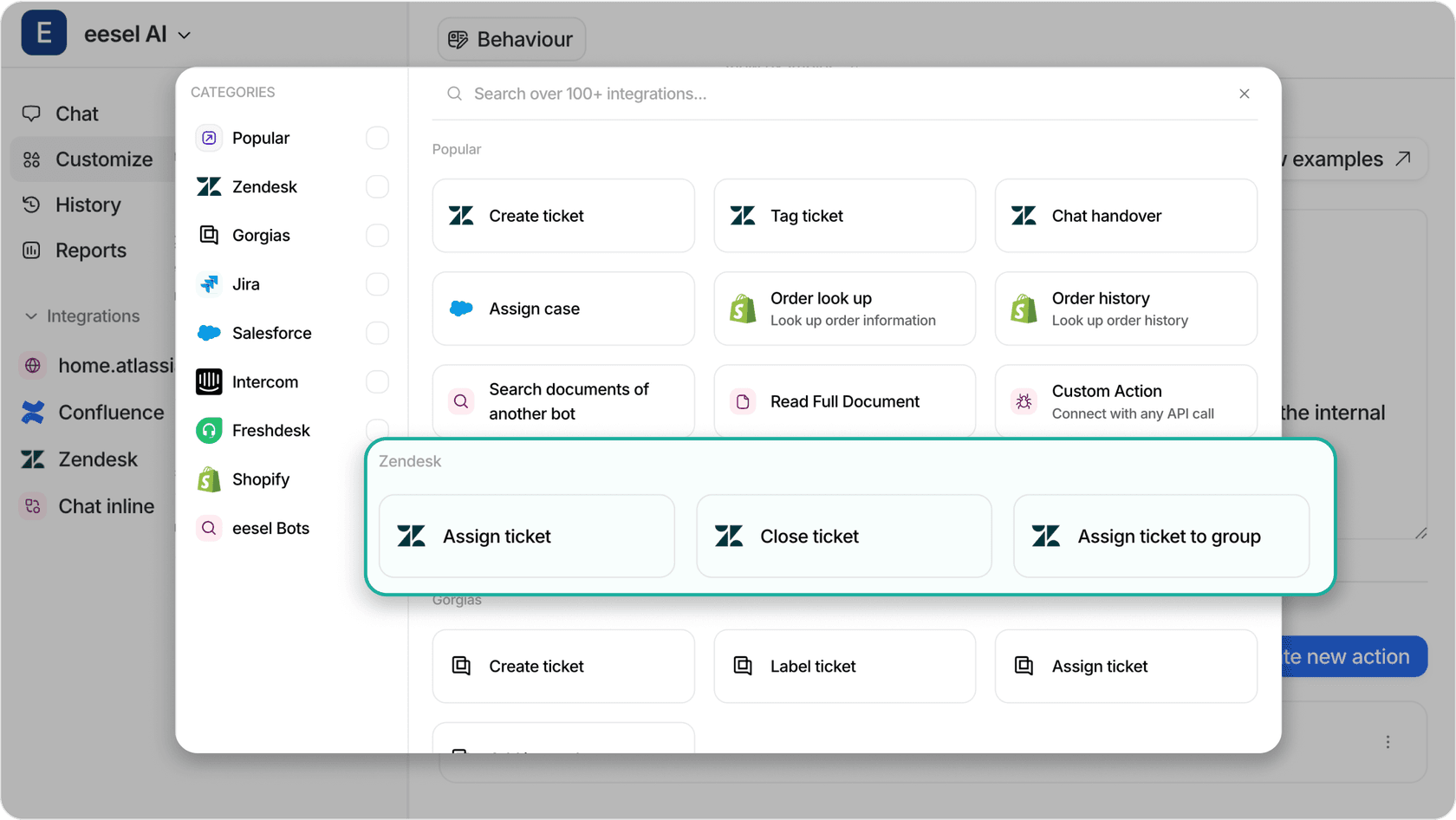Add the Gorgias Create ticket action
1456x820 pixels.
point(563,666)
